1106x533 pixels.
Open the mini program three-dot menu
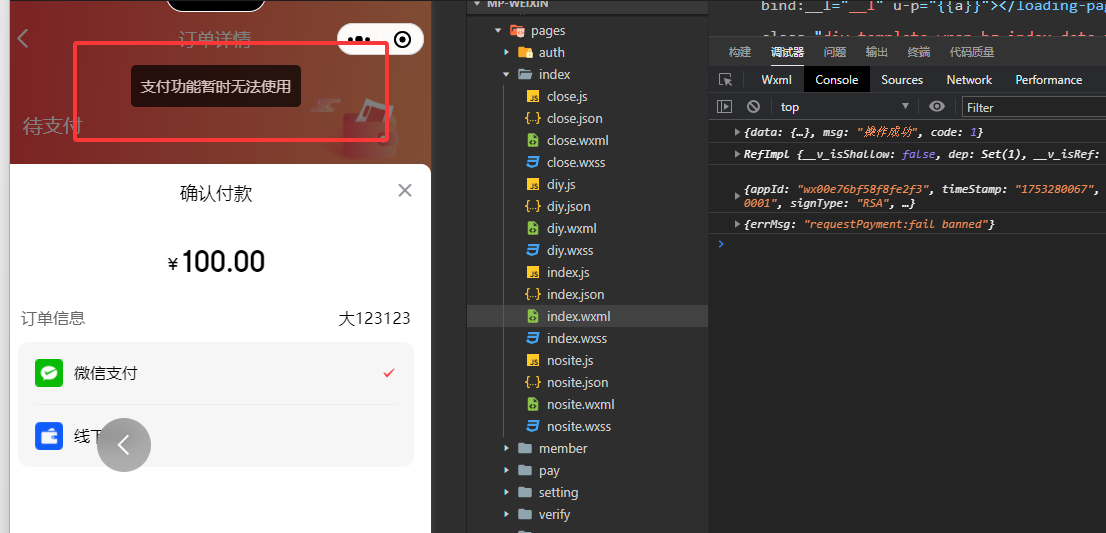tap(359, 39)
